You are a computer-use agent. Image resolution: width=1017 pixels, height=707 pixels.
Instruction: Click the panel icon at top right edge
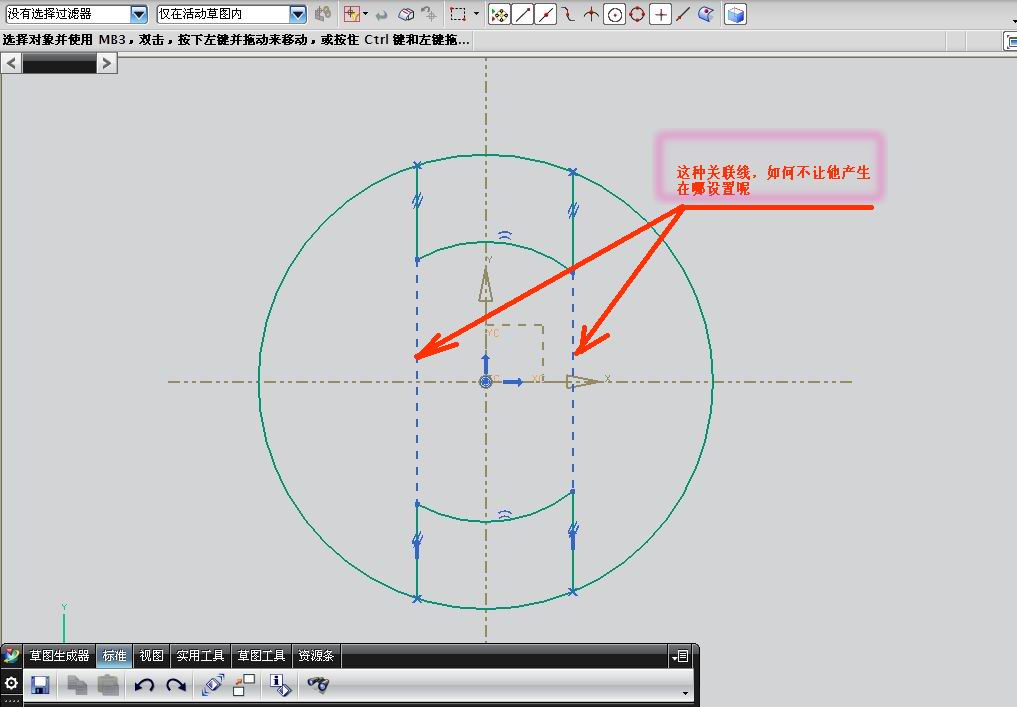click(1011, 42)
